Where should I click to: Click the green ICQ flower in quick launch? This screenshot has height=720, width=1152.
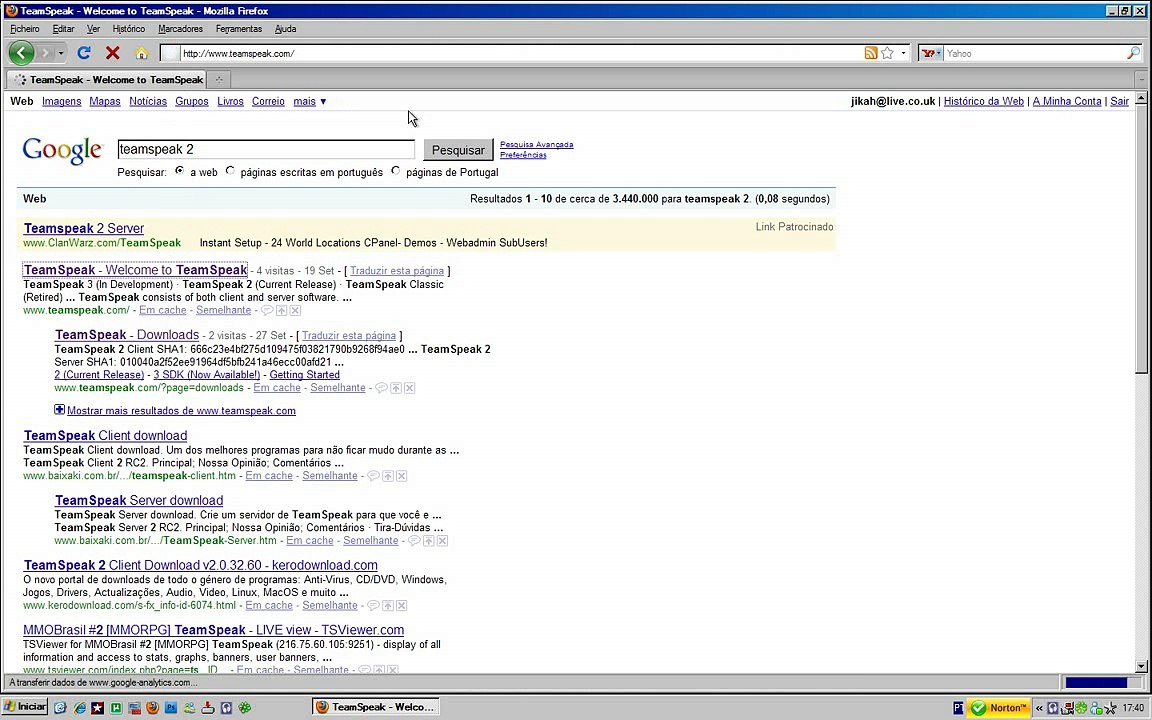tap(245, 708)
